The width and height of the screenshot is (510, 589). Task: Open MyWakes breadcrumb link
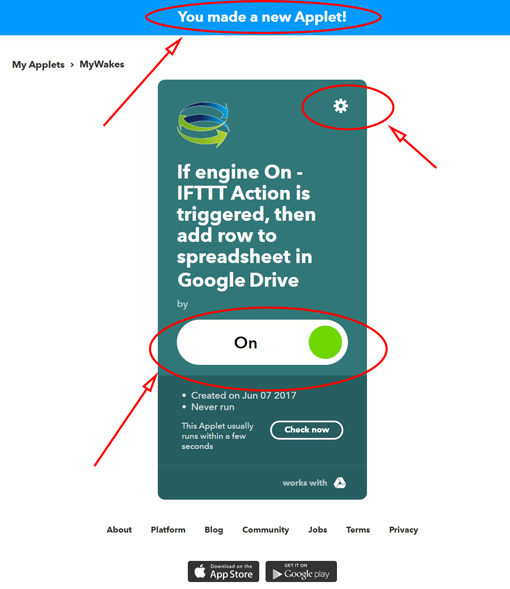[x=102, y=64]
